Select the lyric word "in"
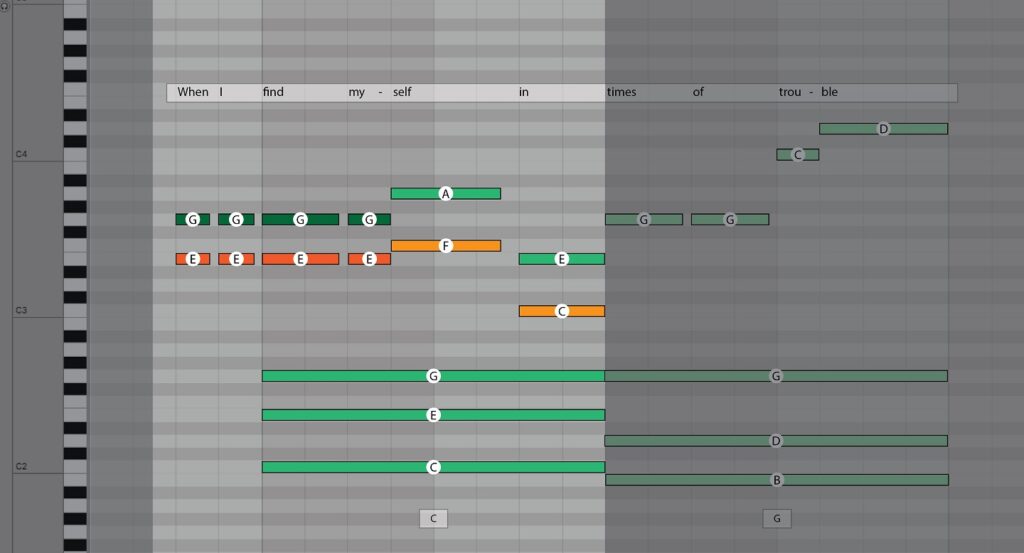The height and width of the screenshot is (553, 1024). tap(524, 92)
